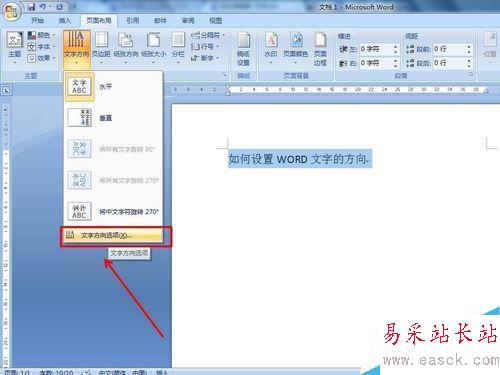Open the 分栏 columns button

[x=178, y=47]
